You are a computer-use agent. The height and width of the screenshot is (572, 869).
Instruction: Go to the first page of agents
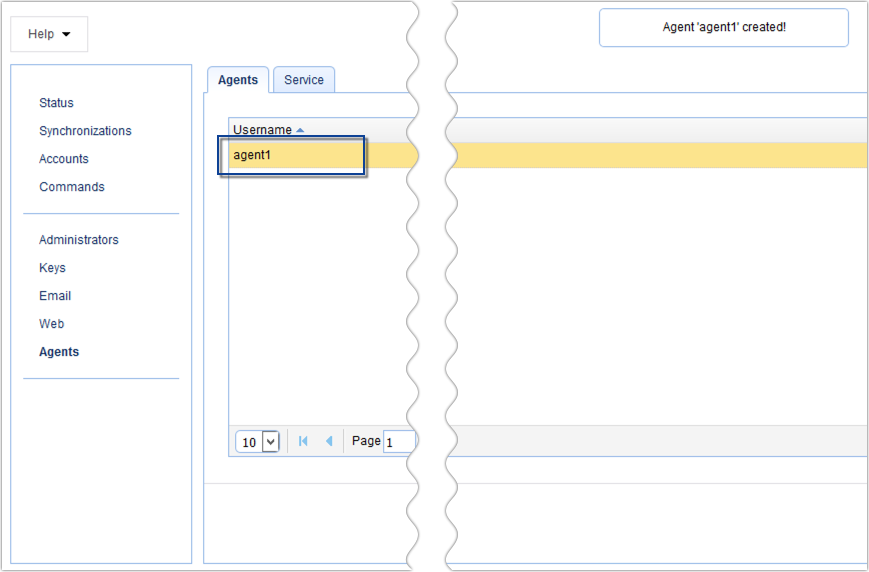[303, 441]
